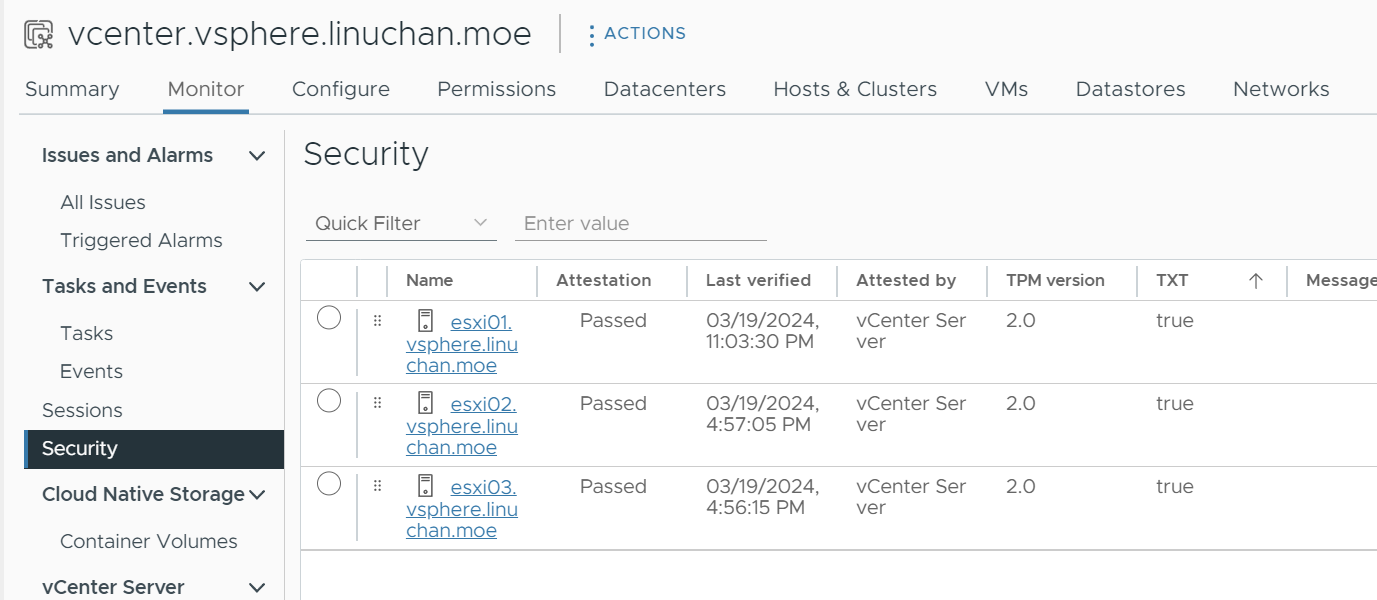Select the esxi02 row radio button
This screenshot has height=600, width=1377.
click(329, 401)
